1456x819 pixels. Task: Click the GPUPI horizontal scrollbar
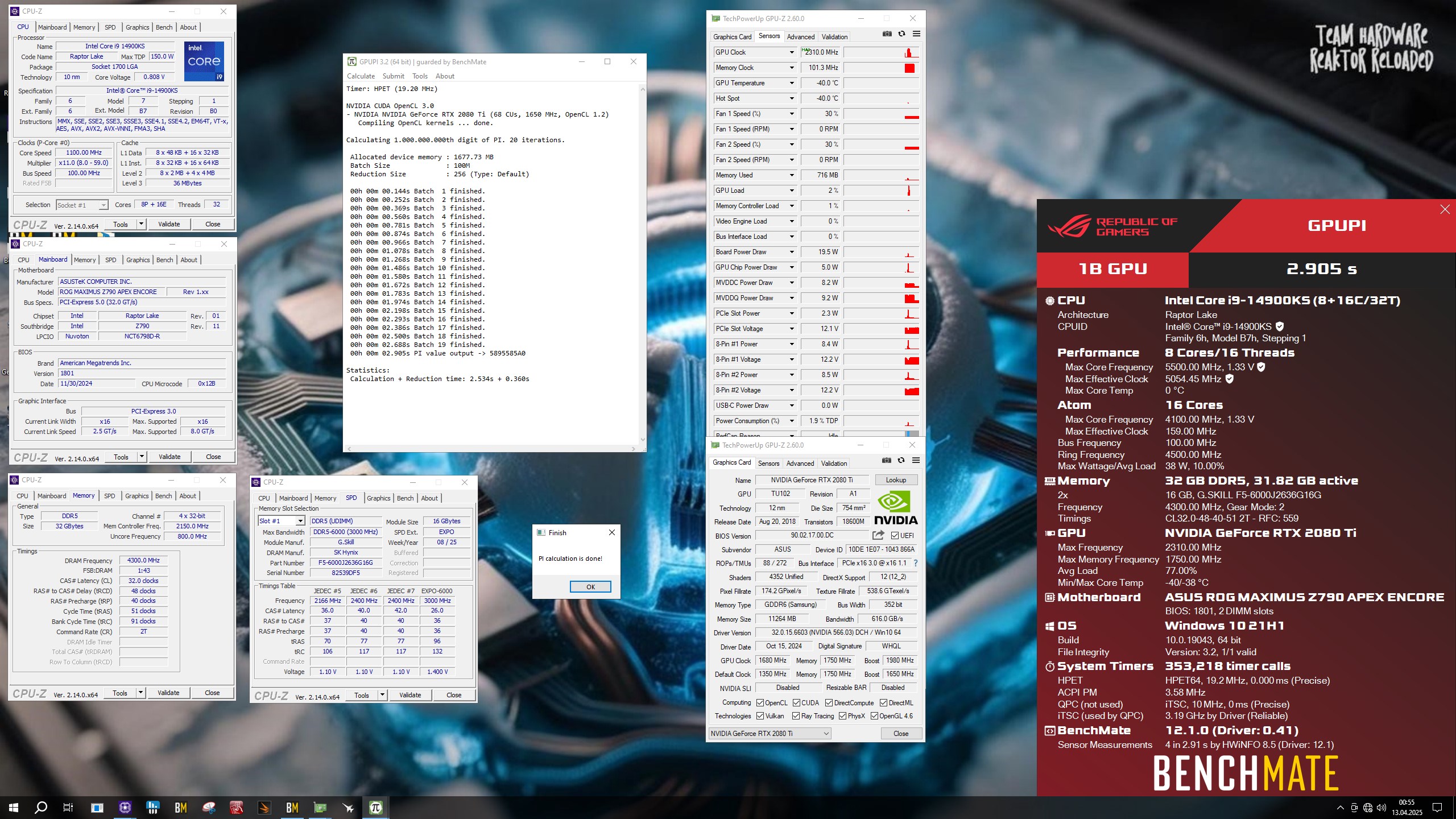(491, 449)
